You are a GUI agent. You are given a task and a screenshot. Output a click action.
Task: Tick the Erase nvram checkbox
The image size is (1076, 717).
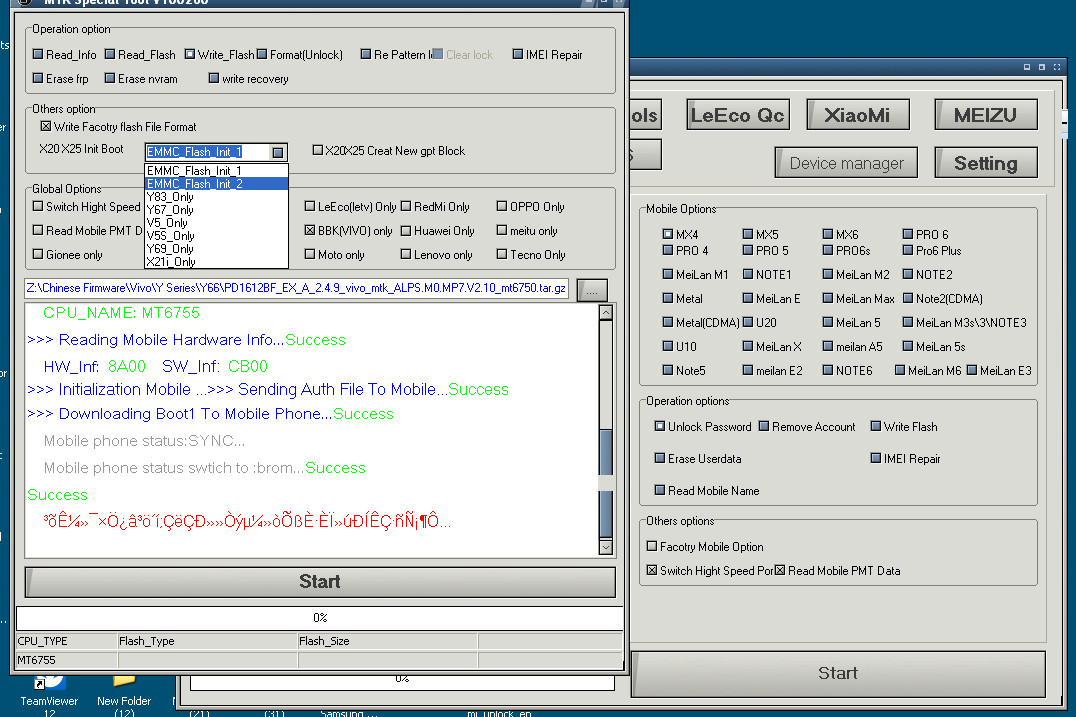(110, 78)
